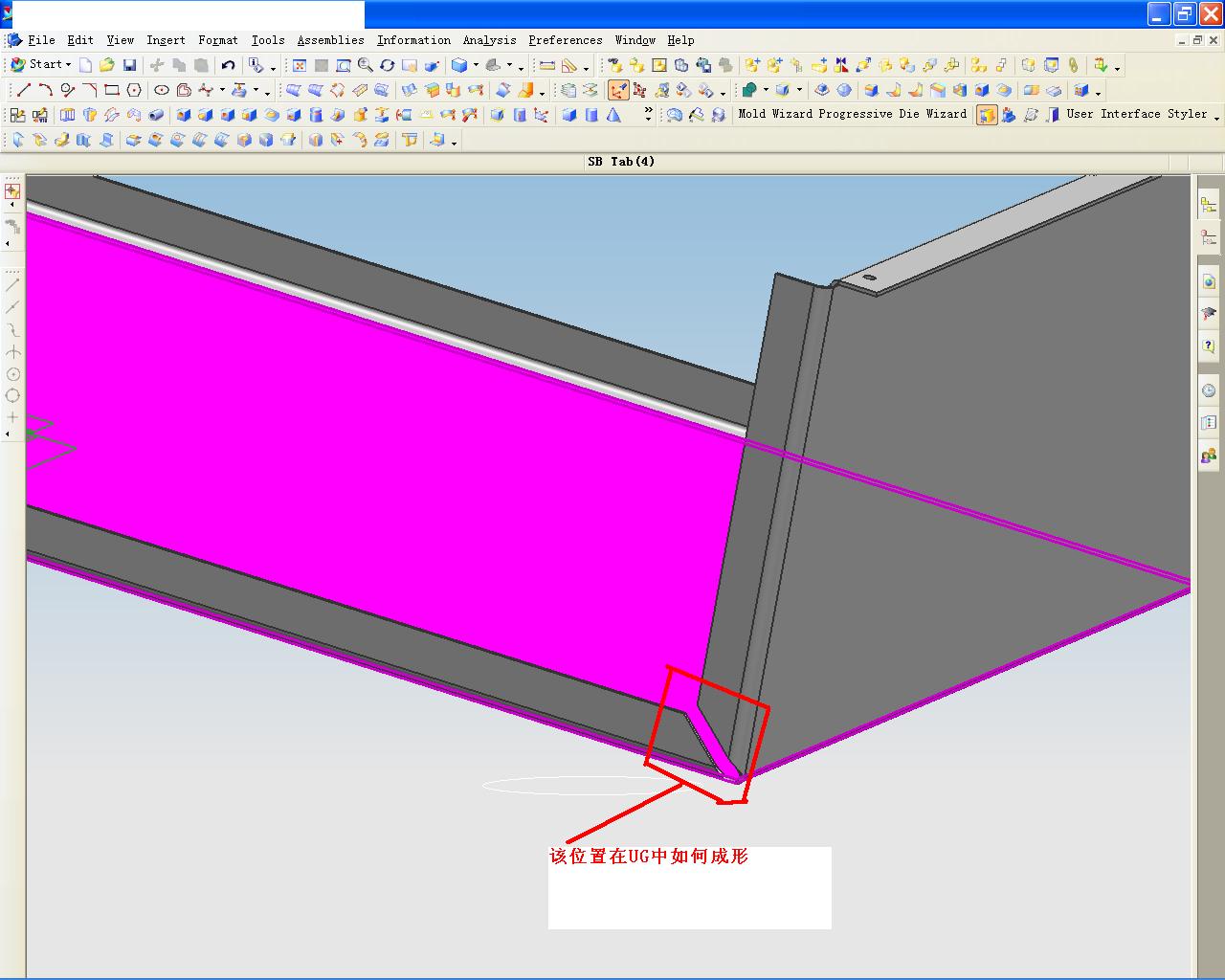The image size is (1225, 980).
Task: Undo the last action
Action: pyautogui.click(x=228, y=65)
